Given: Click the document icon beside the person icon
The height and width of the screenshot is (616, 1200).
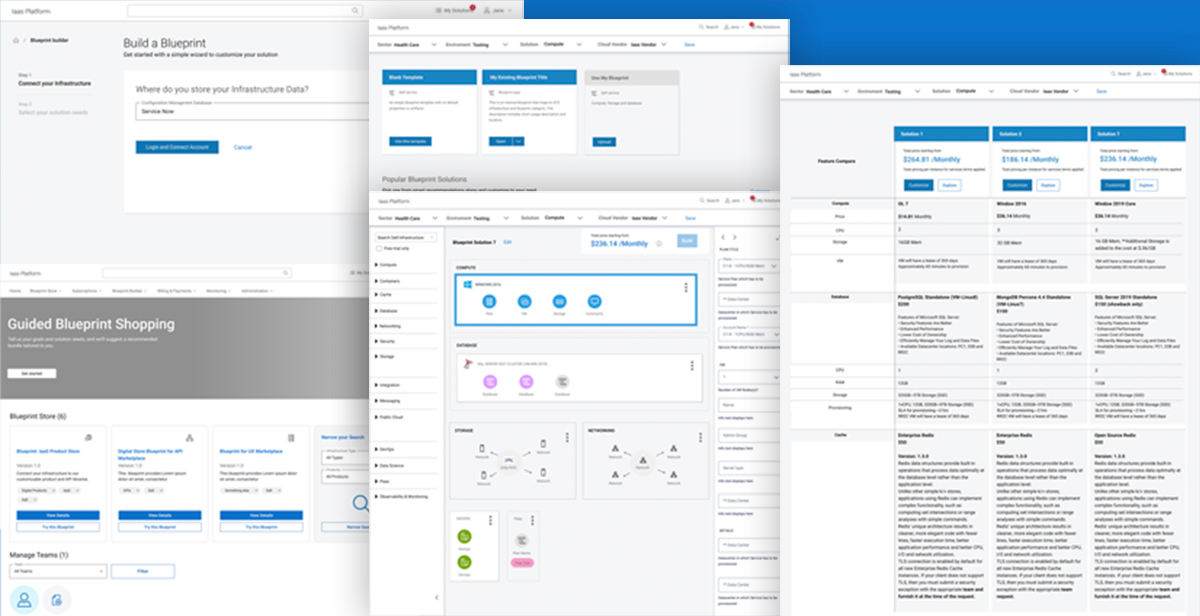Looking at the screenshot, I should point(58,598).
